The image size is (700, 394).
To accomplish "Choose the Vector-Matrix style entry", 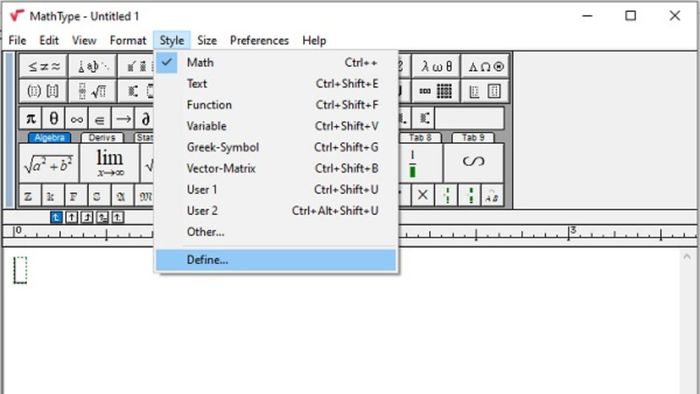I will click(276, 168).
